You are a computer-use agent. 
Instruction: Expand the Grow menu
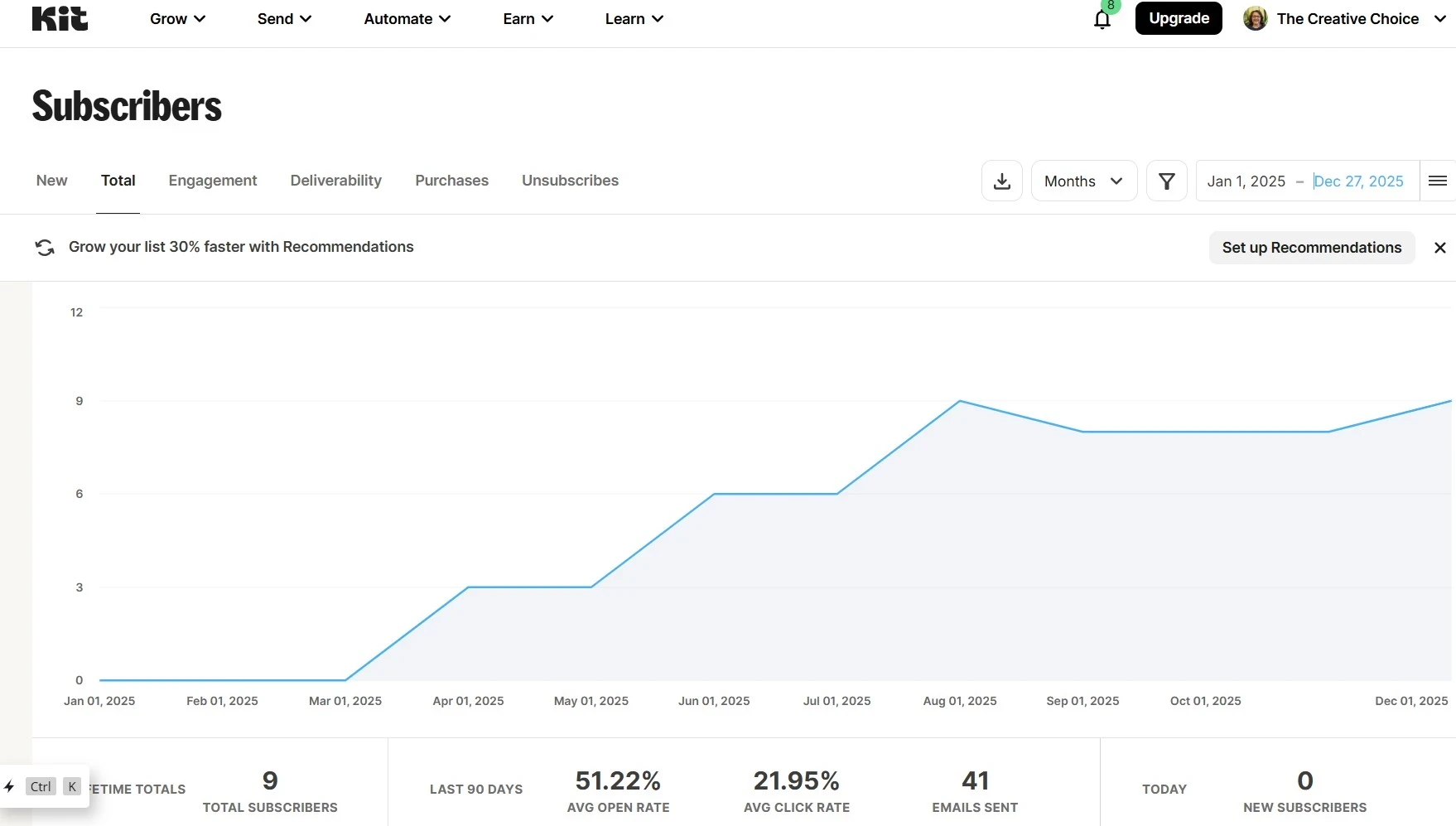pos(177,19)
